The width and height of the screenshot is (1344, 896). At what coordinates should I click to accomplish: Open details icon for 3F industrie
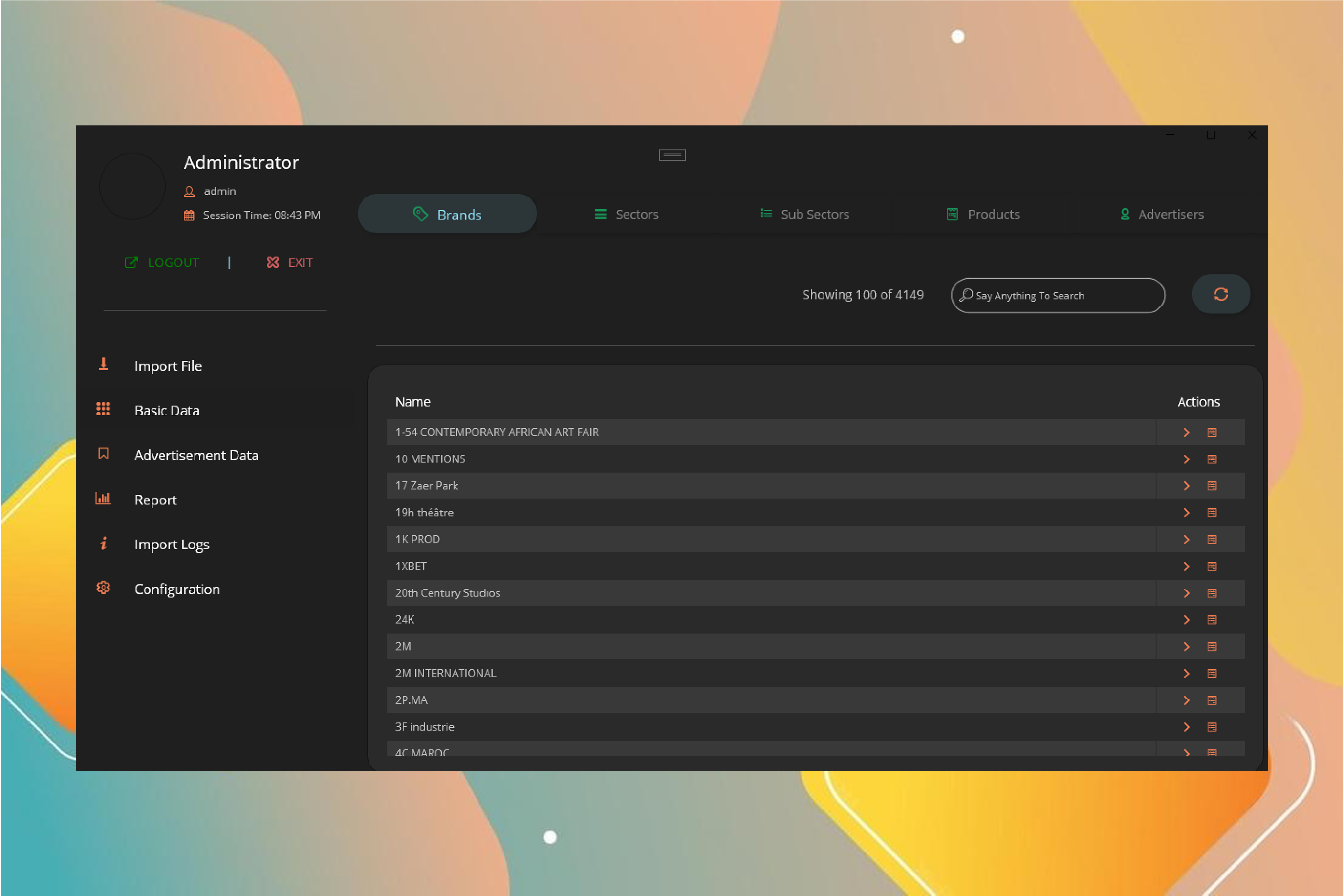pos(1212,727)
